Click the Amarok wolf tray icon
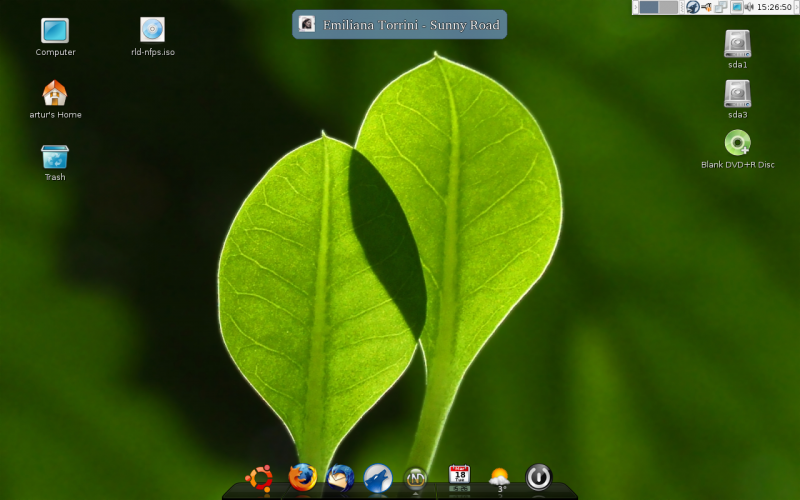Viewport: 800px width, 500px height. (x=693, y=7)
